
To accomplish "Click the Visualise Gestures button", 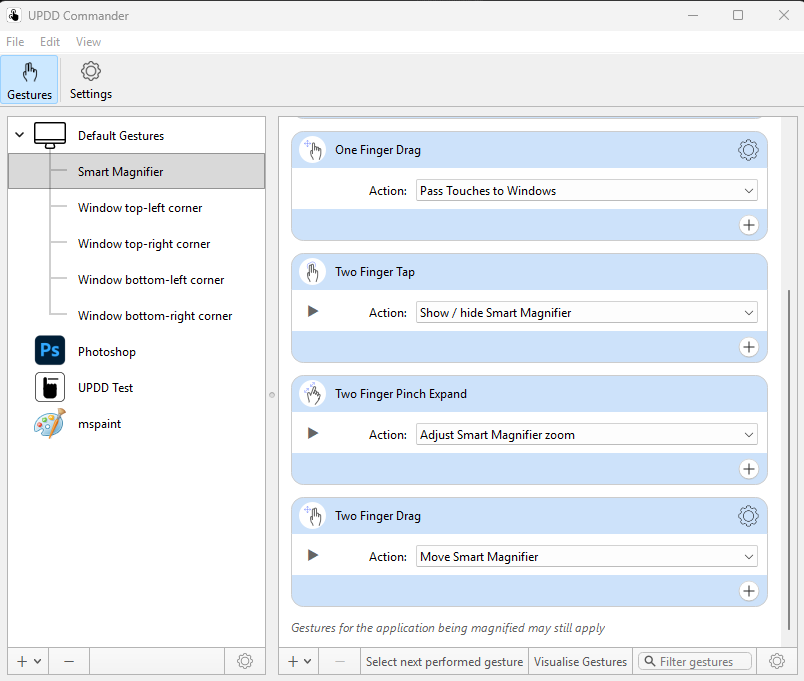I will 580,662.
